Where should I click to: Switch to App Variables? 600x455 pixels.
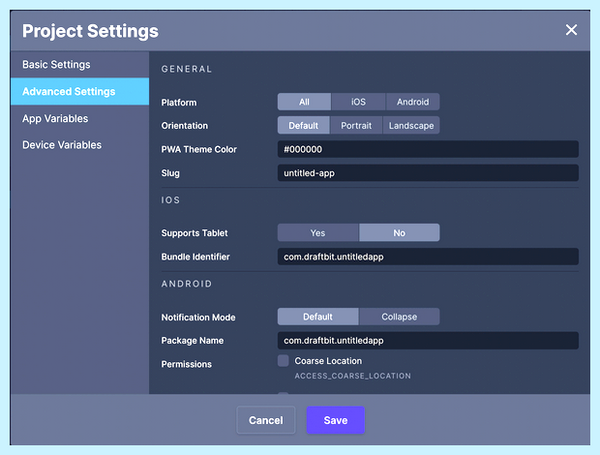[x=80, y=118]
